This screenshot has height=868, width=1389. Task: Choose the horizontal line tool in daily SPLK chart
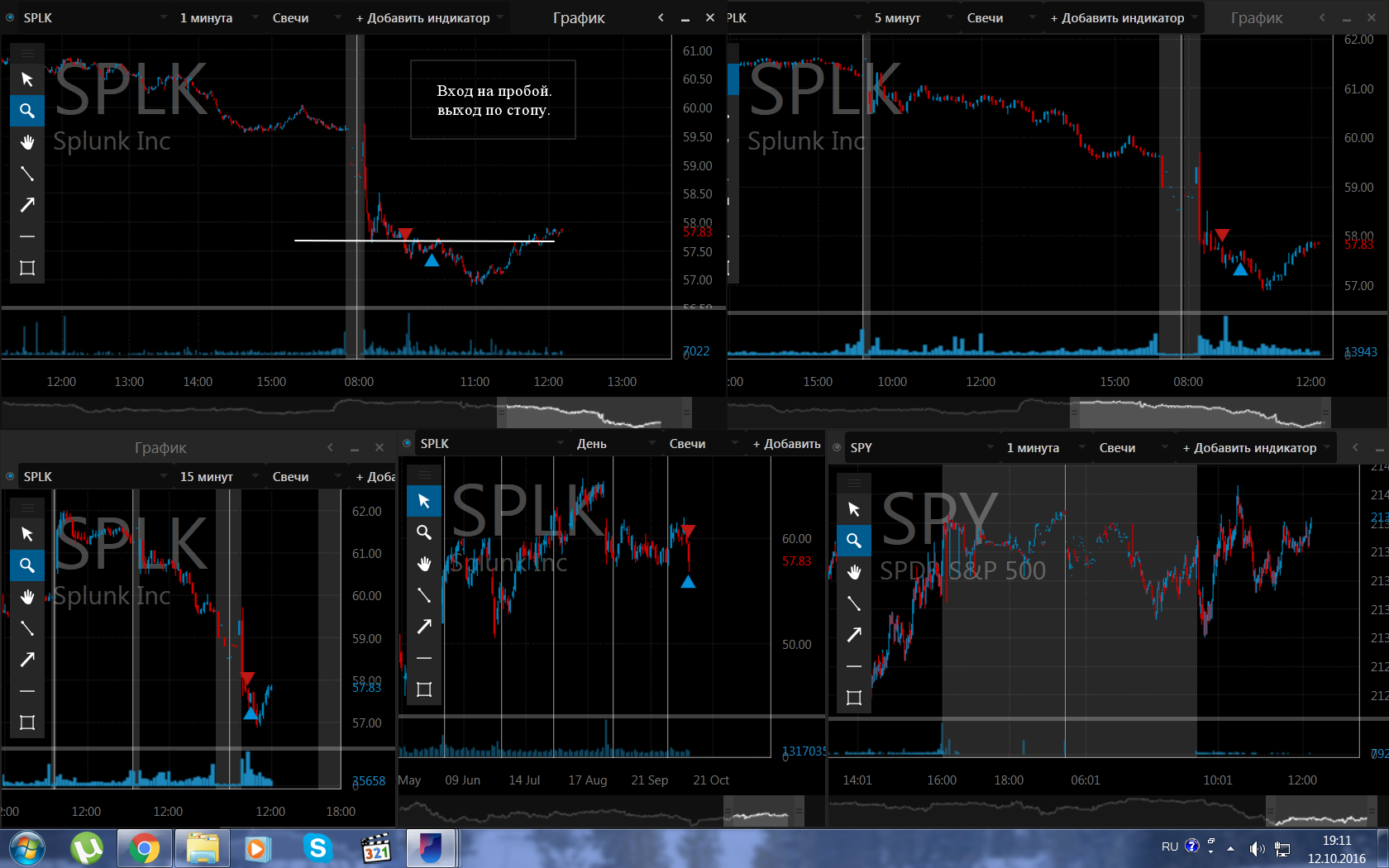[424, 658]
